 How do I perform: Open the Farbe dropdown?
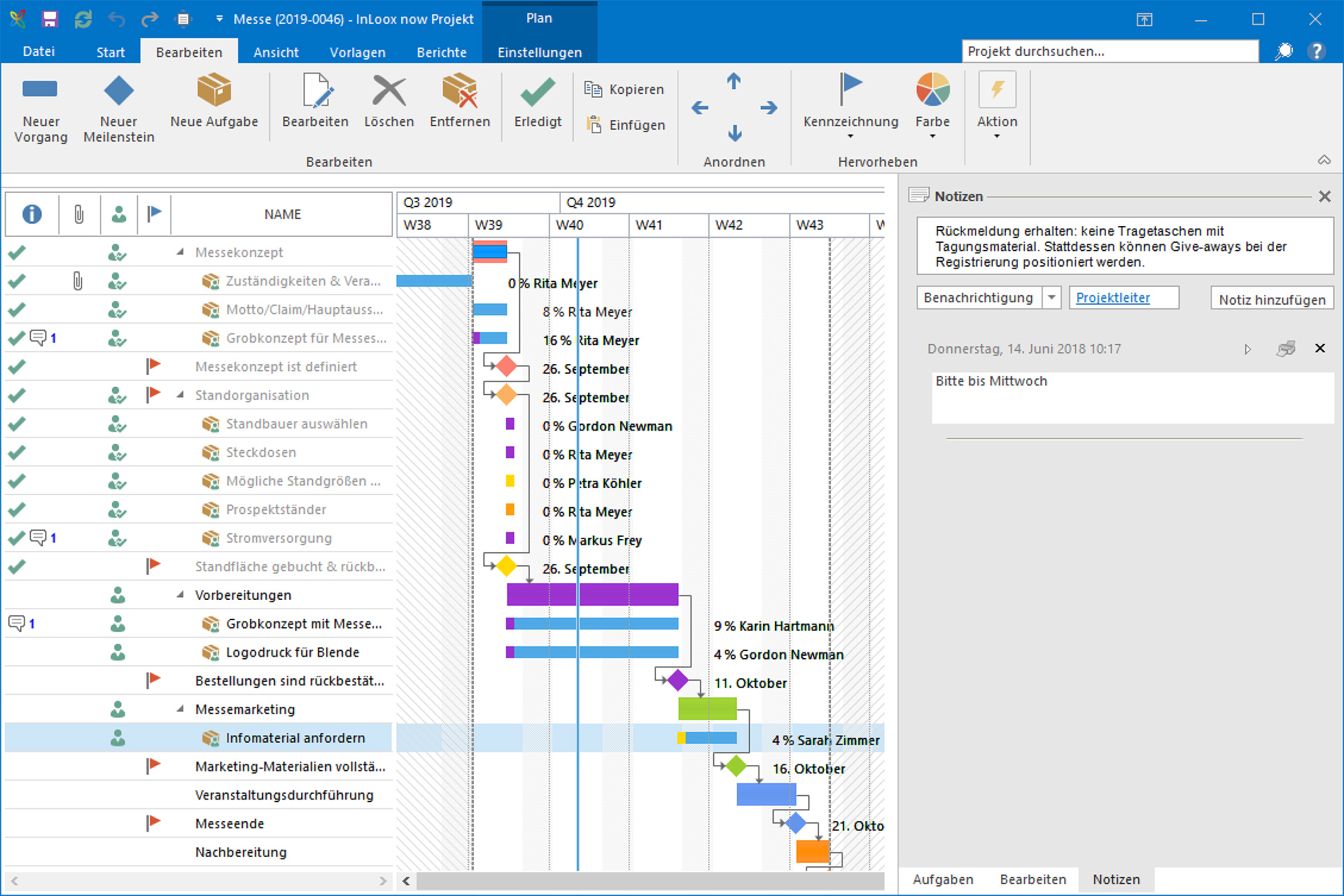pyautogui.click(x=932, y=136)
